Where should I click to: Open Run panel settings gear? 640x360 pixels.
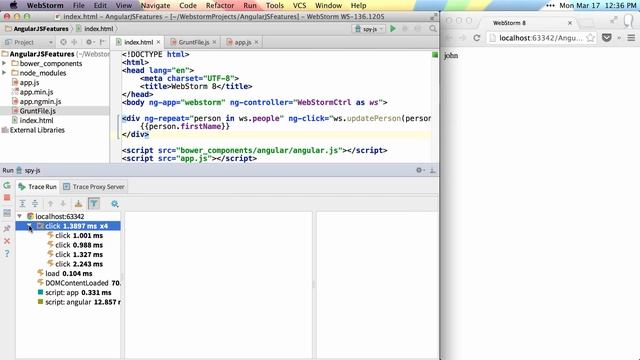pyautogui.click(x=420, y=170)
